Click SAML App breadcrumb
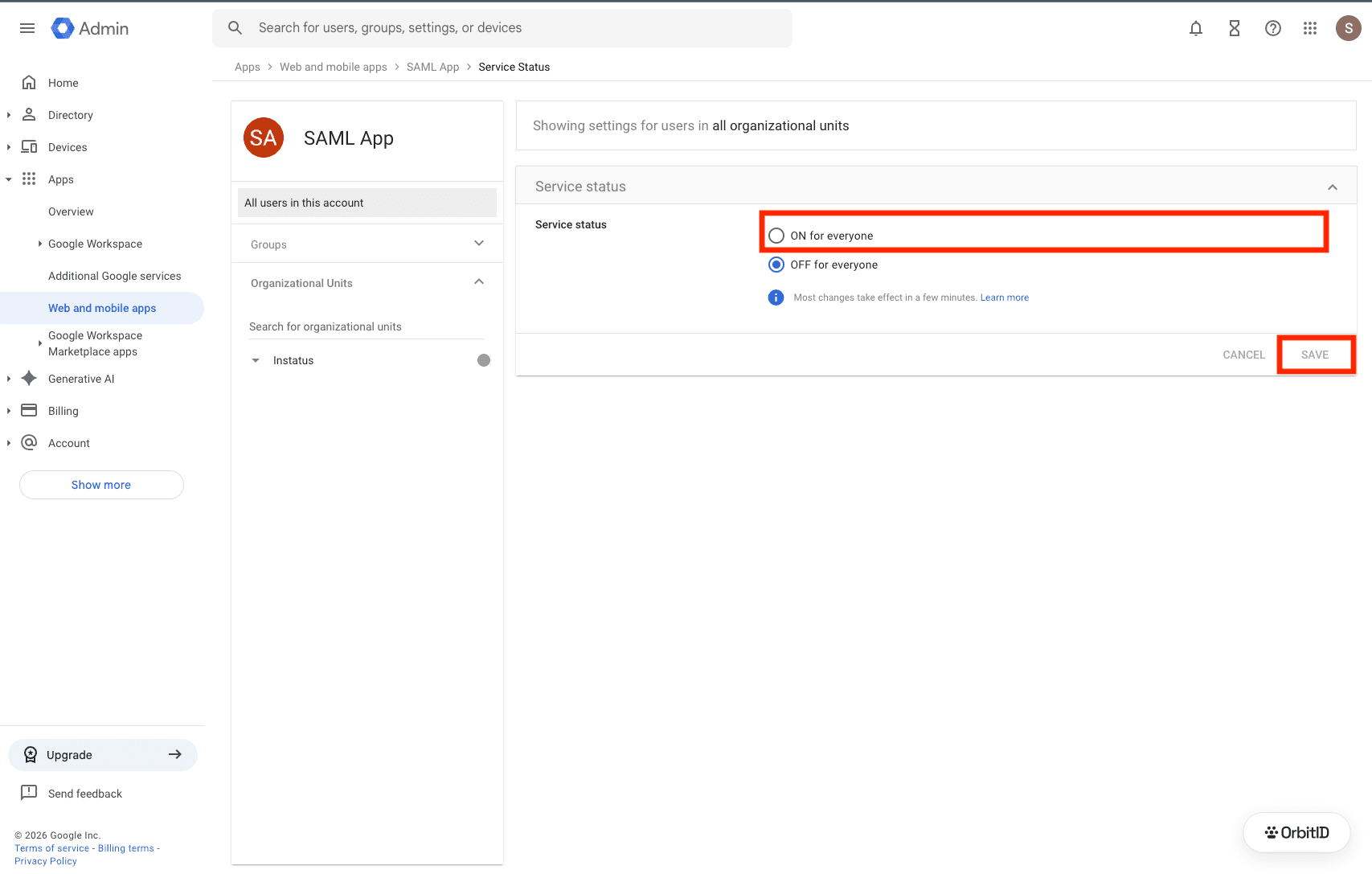This screenshot has height=874, width=1372. pos(432,67)
